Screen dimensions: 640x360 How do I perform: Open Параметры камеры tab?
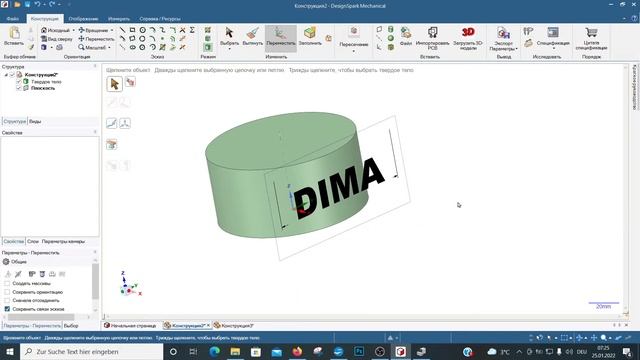point(63,241)
